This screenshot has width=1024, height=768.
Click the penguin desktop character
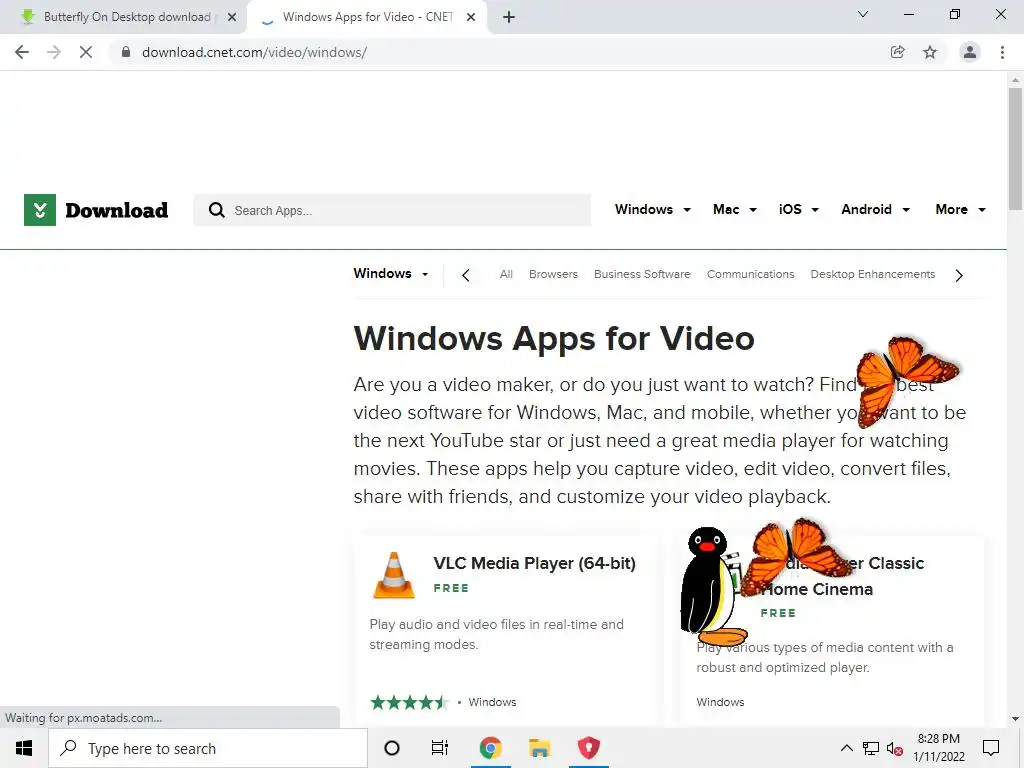(x=712, y=586)
